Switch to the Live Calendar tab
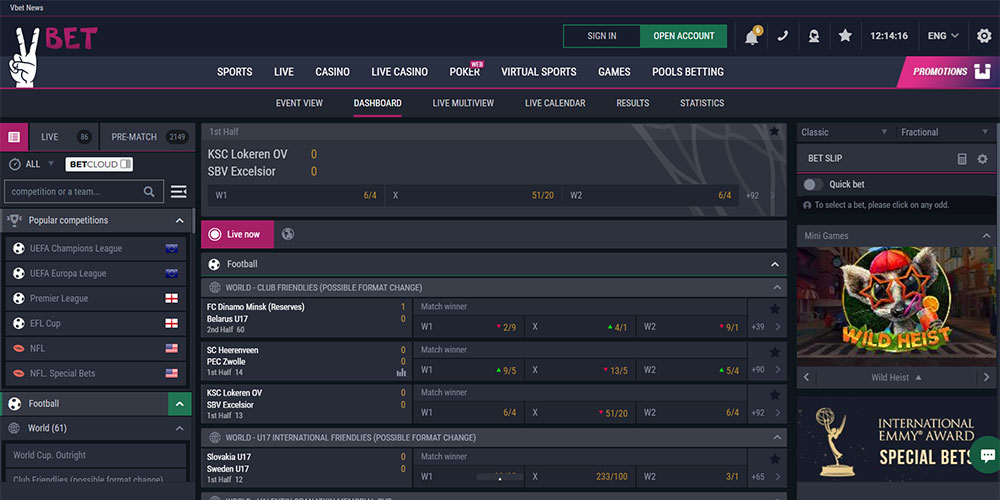Screen dimensions: 1000x500 (555, 103)
